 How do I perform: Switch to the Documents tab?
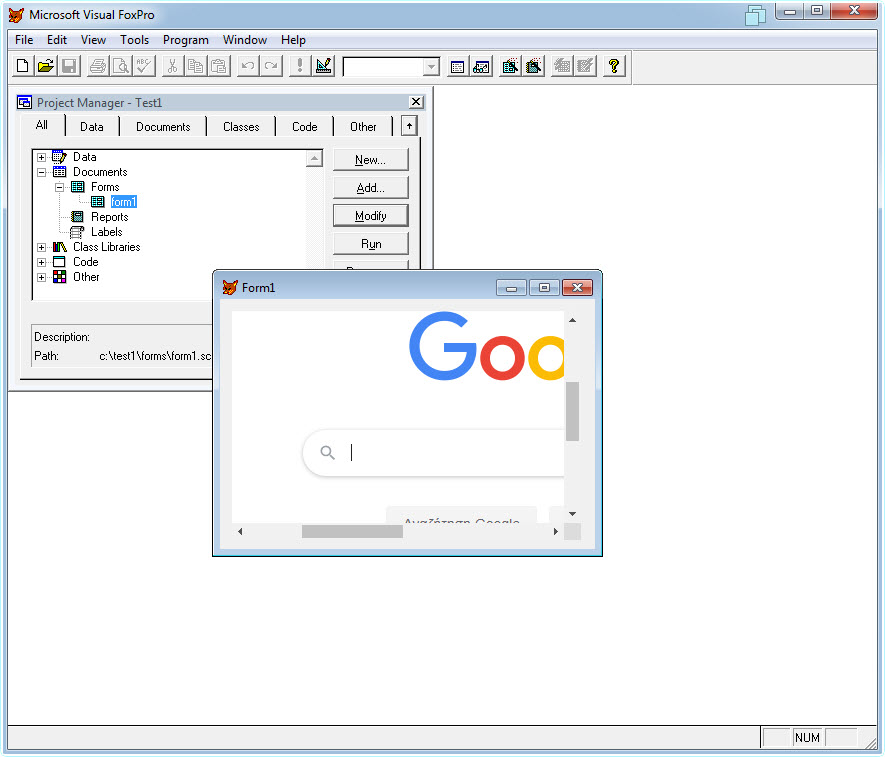click(x=163, y=127)
